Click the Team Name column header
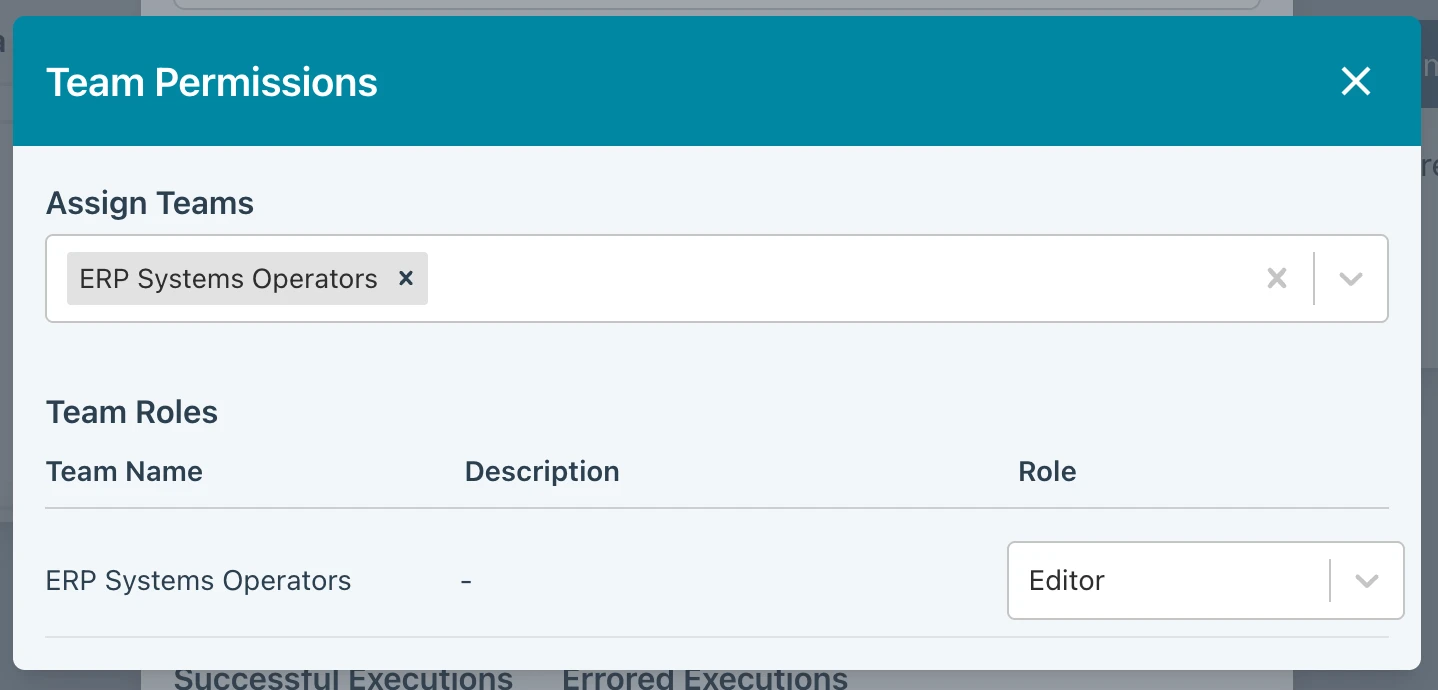This screenshot has width=1438, height=690. [x=124, y=472]
